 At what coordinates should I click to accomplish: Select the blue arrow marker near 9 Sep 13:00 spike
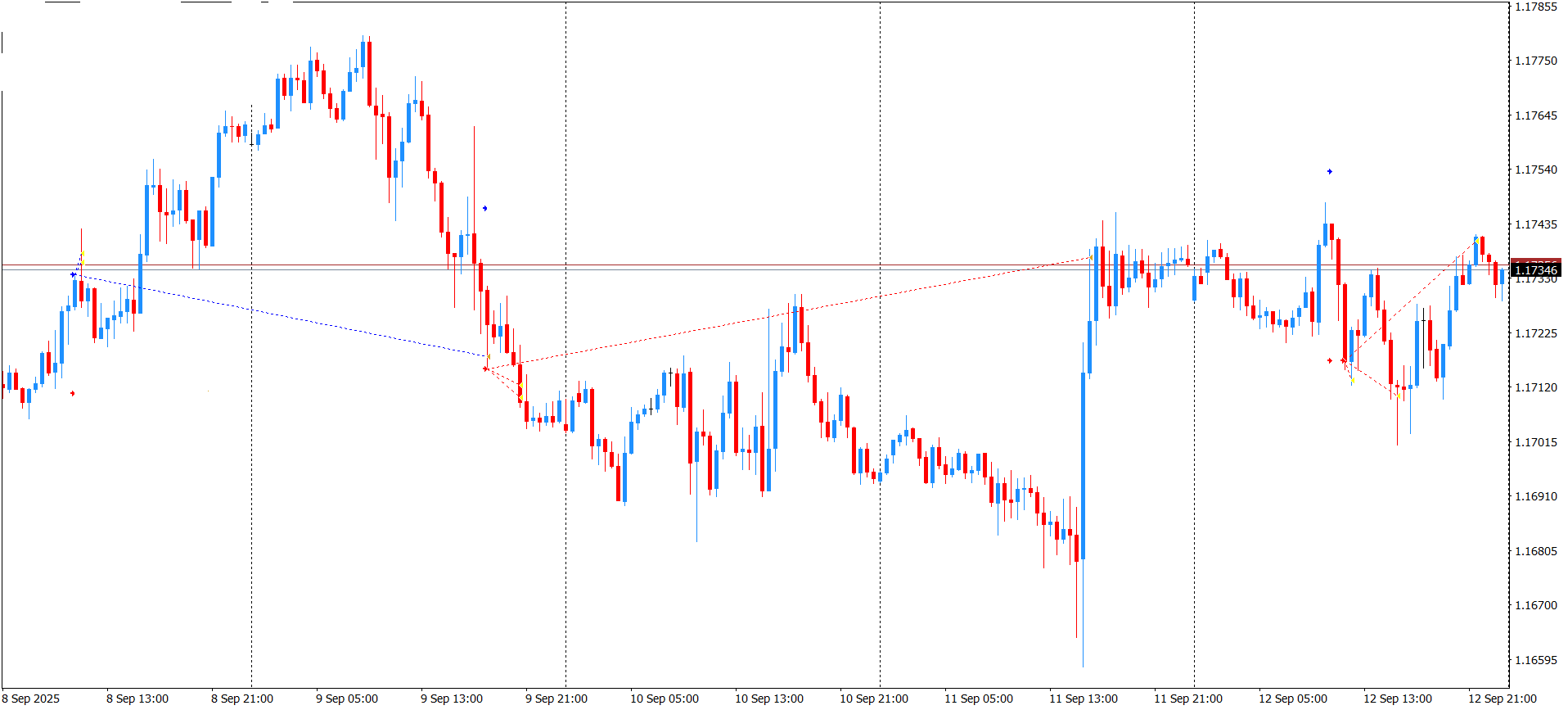click(x=484, y=209)
